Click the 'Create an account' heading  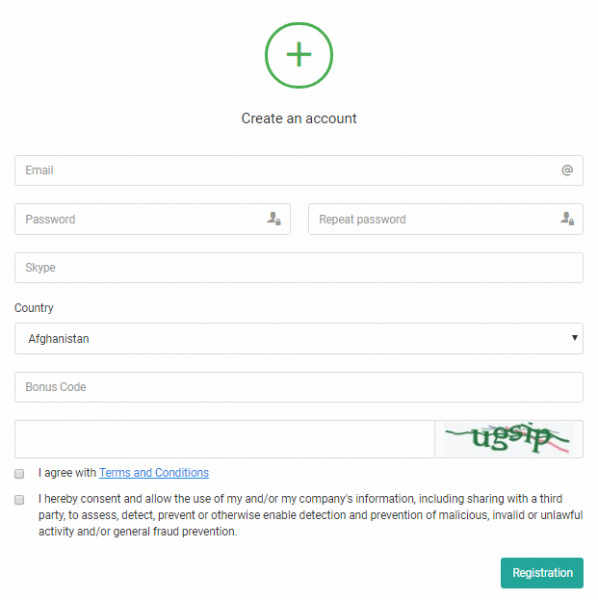pyautogui.click(x=299, y=118)
